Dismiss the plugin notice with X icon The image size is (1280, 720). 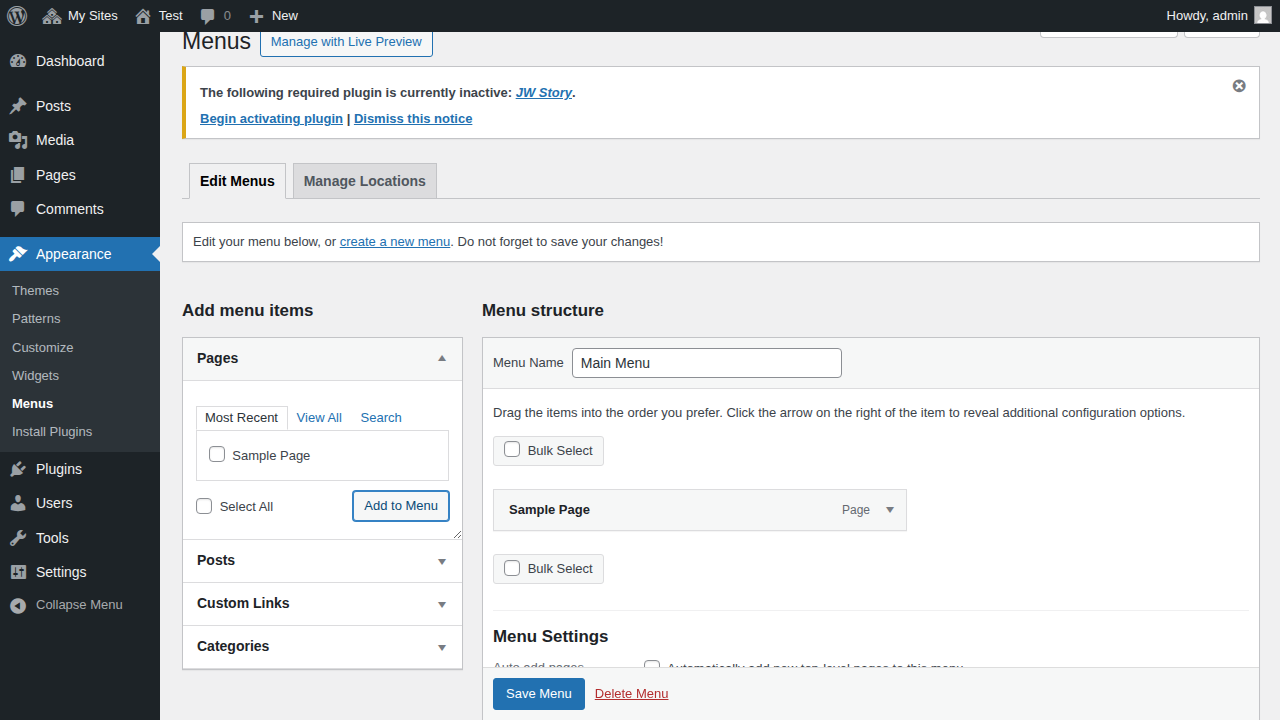[1239, 86]
